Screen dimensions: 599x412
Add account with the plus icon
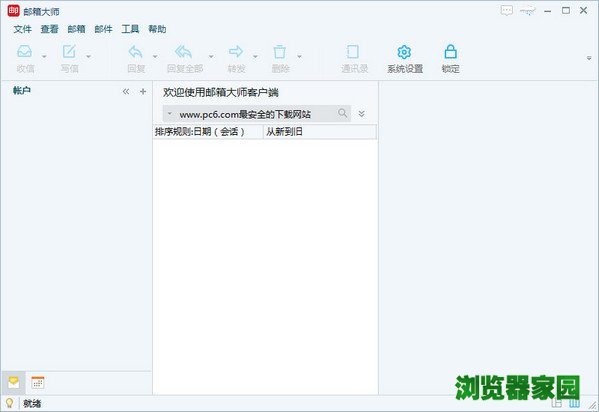tap(143, 92)
